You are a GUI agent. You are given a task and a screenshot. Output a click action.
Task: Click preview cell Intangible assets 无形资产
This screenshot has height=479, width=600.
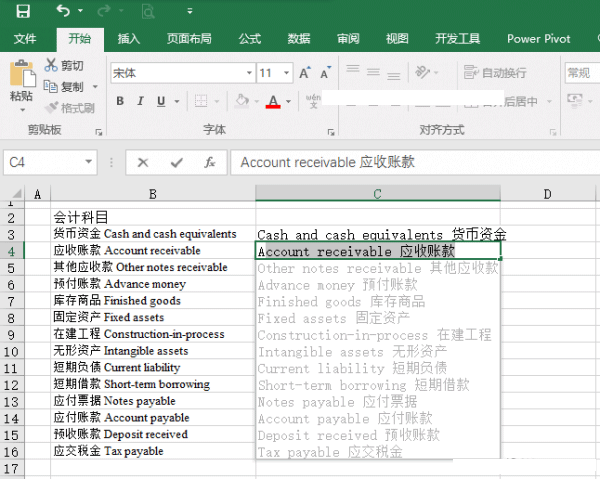[378, 352]
